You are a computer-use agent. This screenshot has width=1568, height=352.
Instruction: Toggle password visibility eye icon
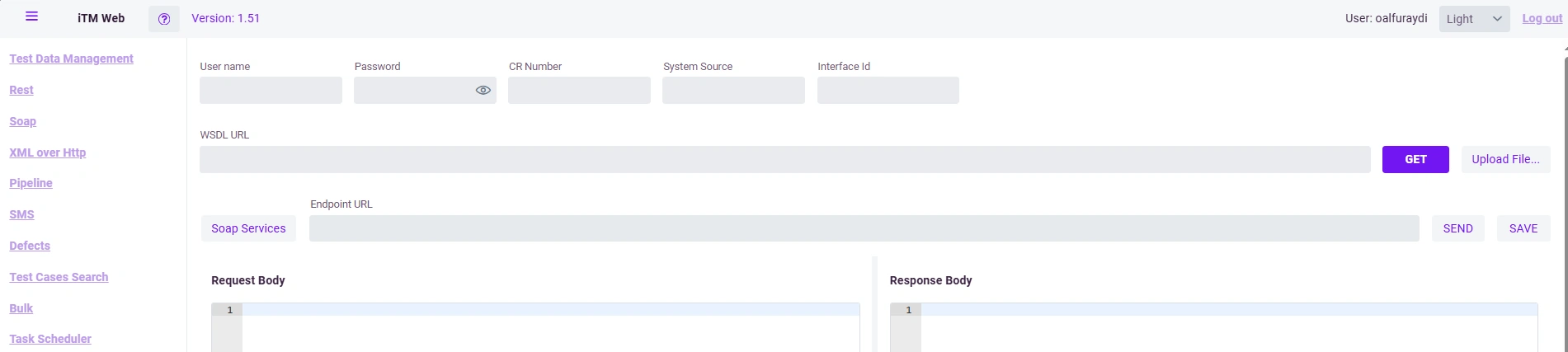click(x=483, y=91)
